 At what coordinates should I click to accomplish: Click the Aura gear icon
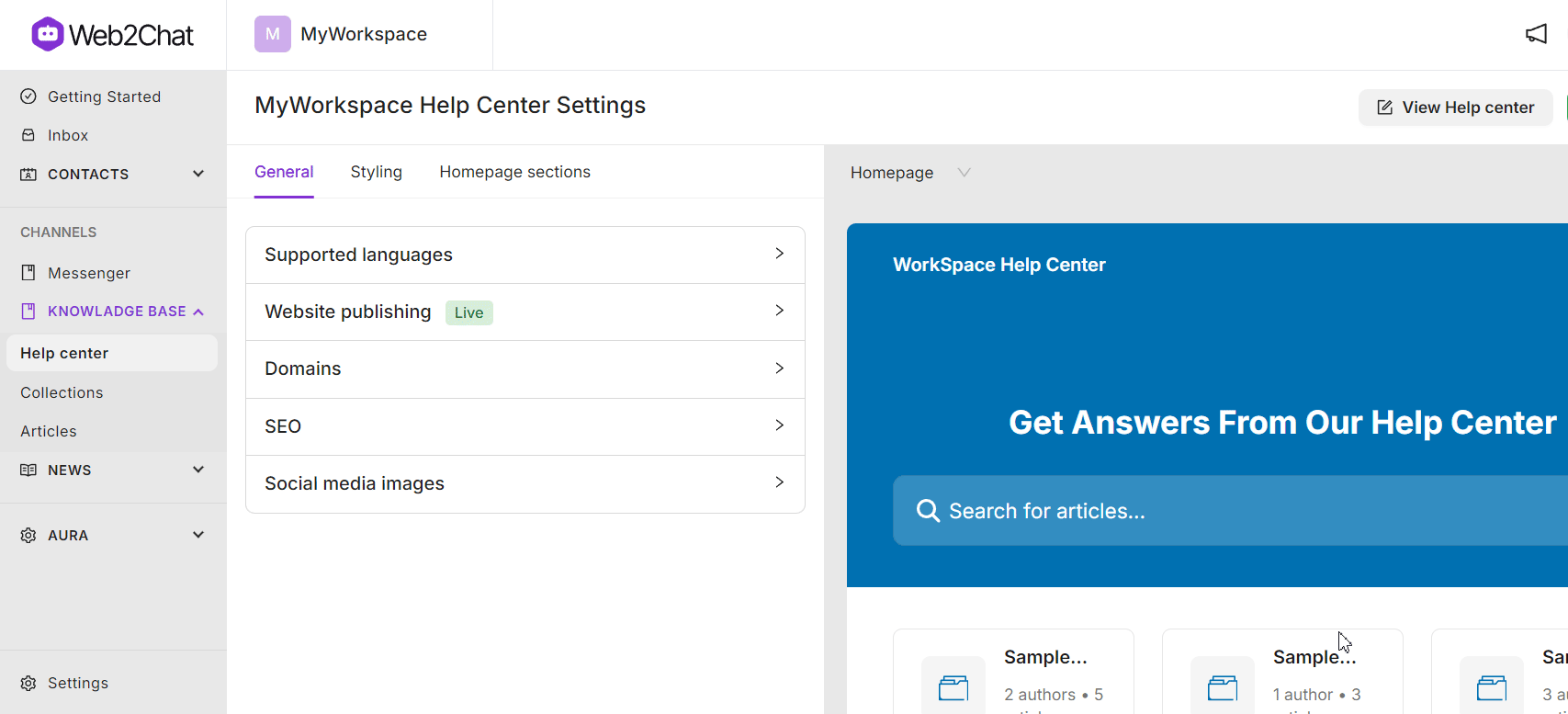point(28,535)
